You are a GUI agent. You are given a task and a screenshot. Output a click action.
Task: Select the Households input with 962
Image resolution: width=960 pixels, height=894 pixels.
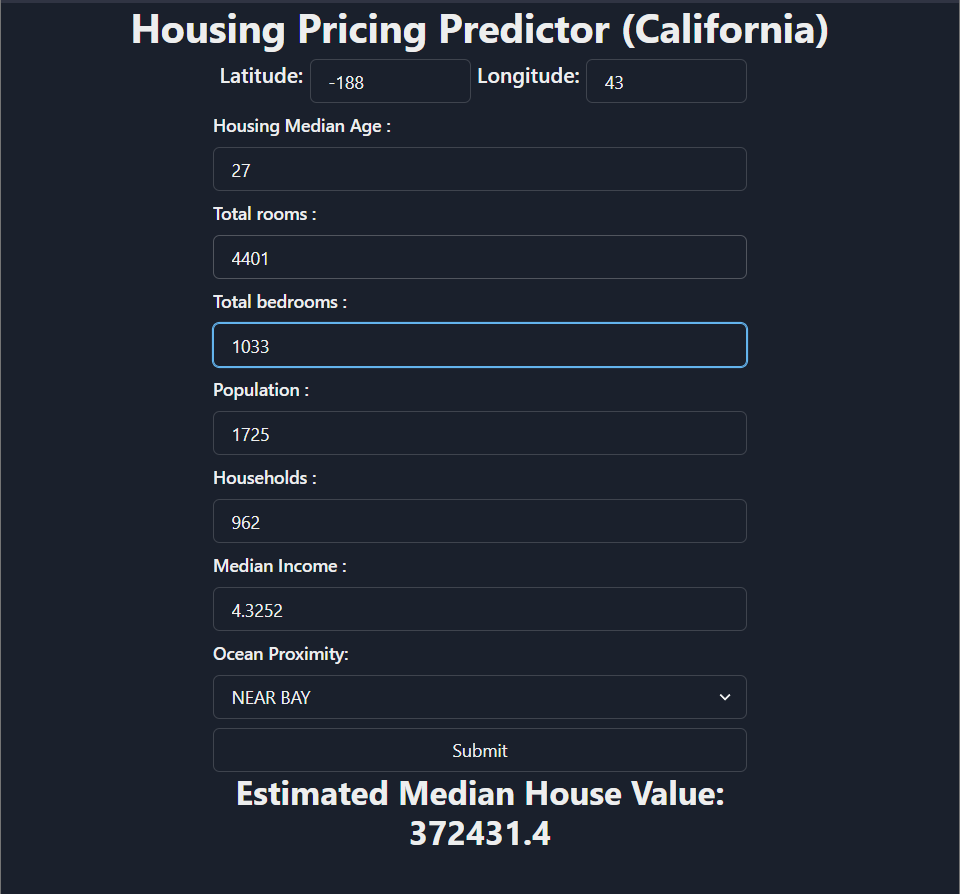pyautogui.click(x=479, y=521)
